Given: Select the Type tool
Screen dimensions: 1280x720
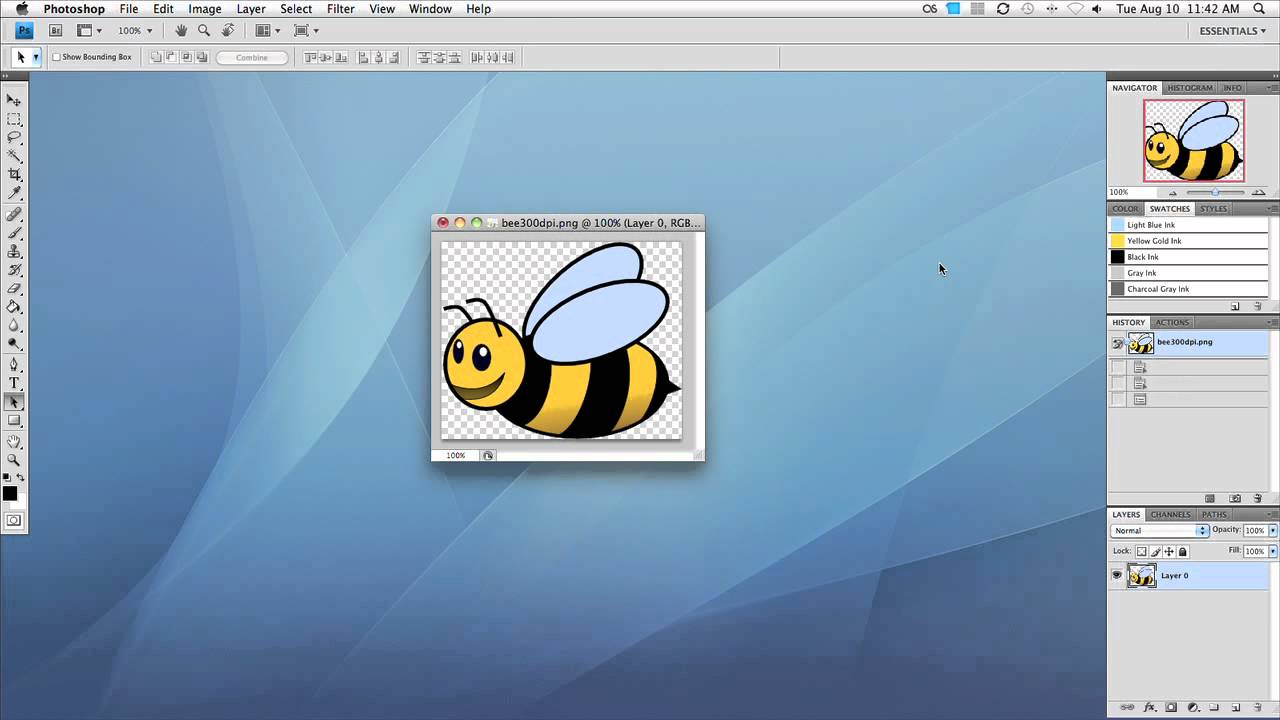Looking at the screenshot, I should click(14, 383).
